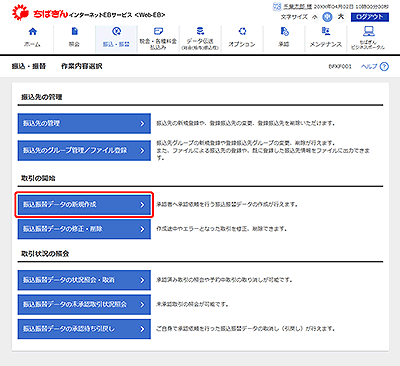Open 振込先のグループ管理/ファイル登録 chevron

coord(142,151)
